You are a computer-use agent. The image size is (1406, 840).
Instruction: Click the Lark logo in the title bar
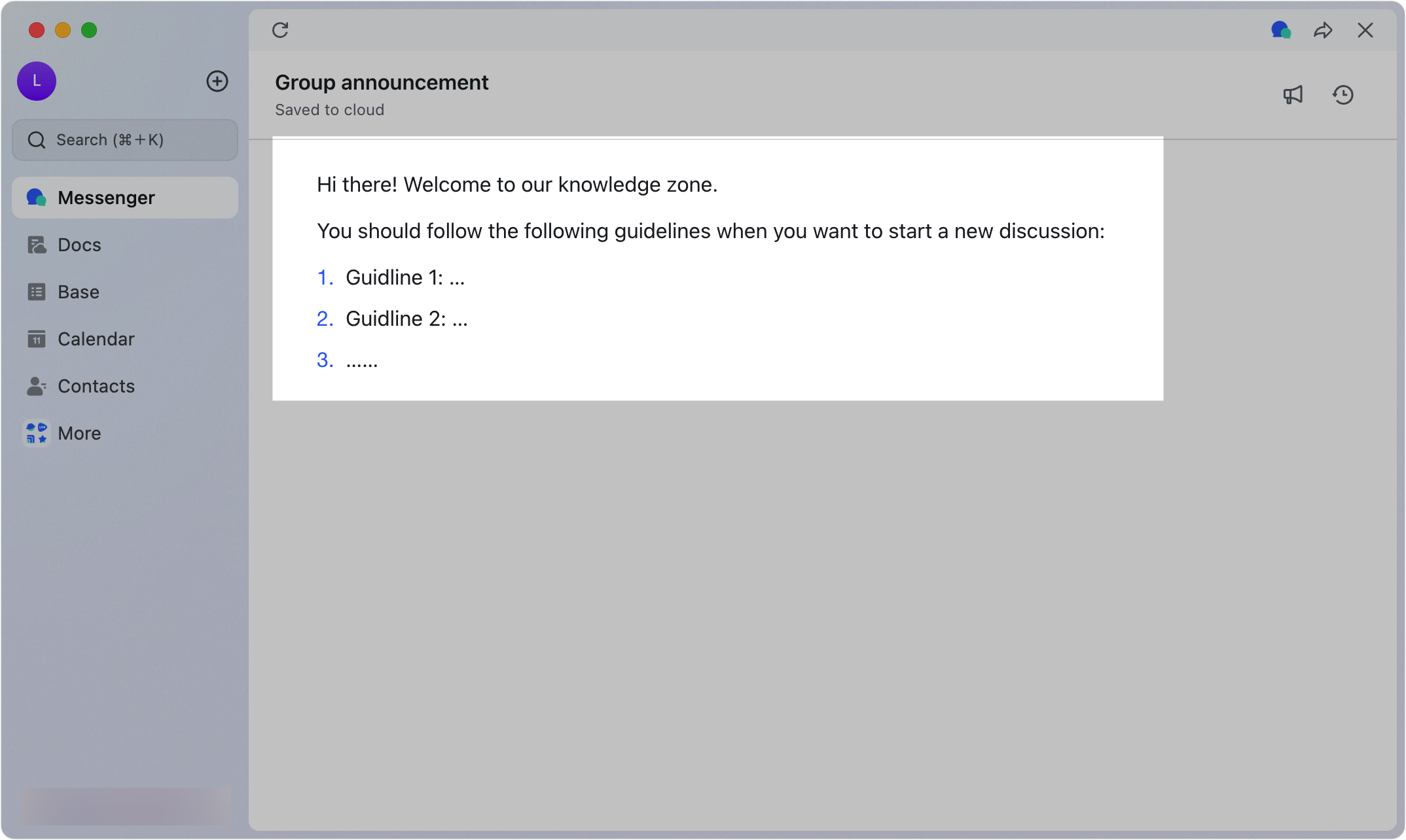click(x=1281, y=30)
